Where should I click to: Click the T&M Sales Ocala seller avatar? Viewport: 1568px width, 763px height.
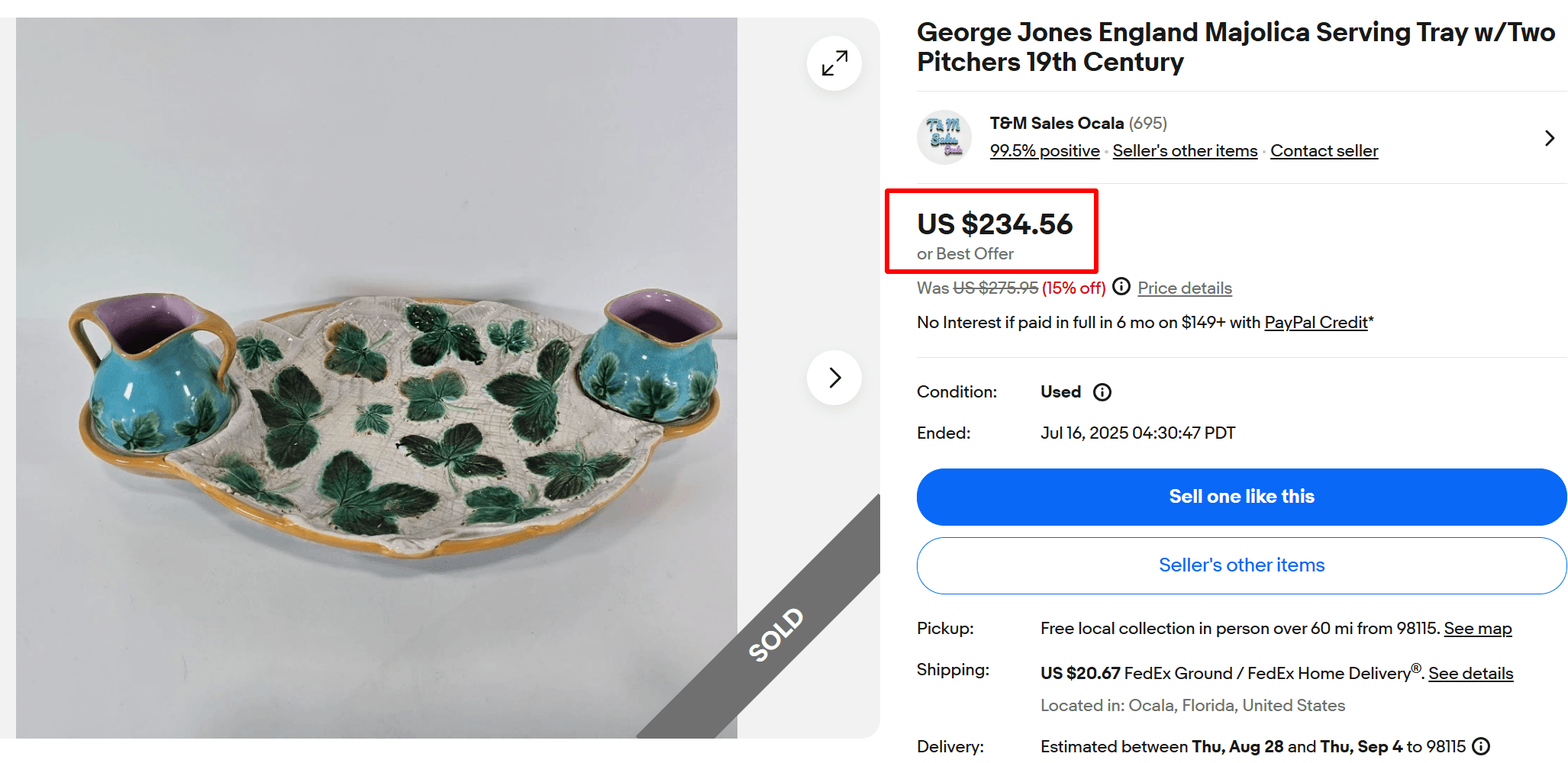click(x=944, y=137)
